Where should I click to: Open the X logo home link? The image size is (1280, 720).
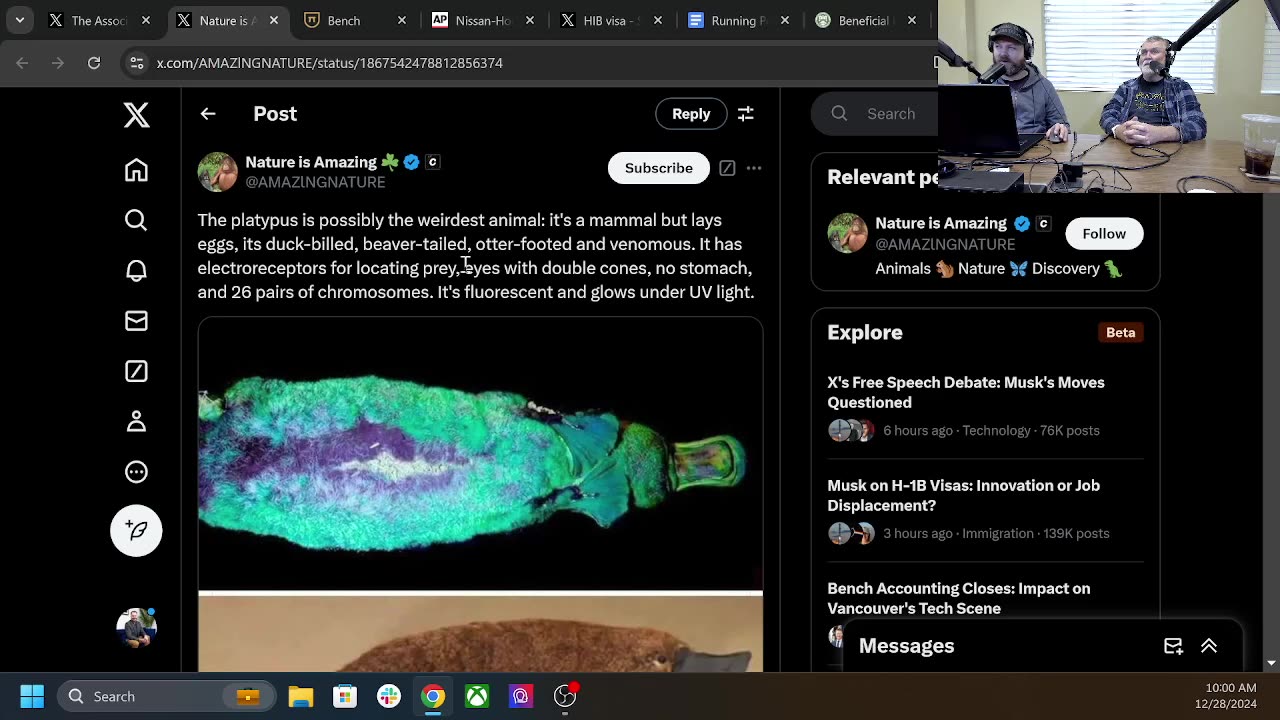136,115
